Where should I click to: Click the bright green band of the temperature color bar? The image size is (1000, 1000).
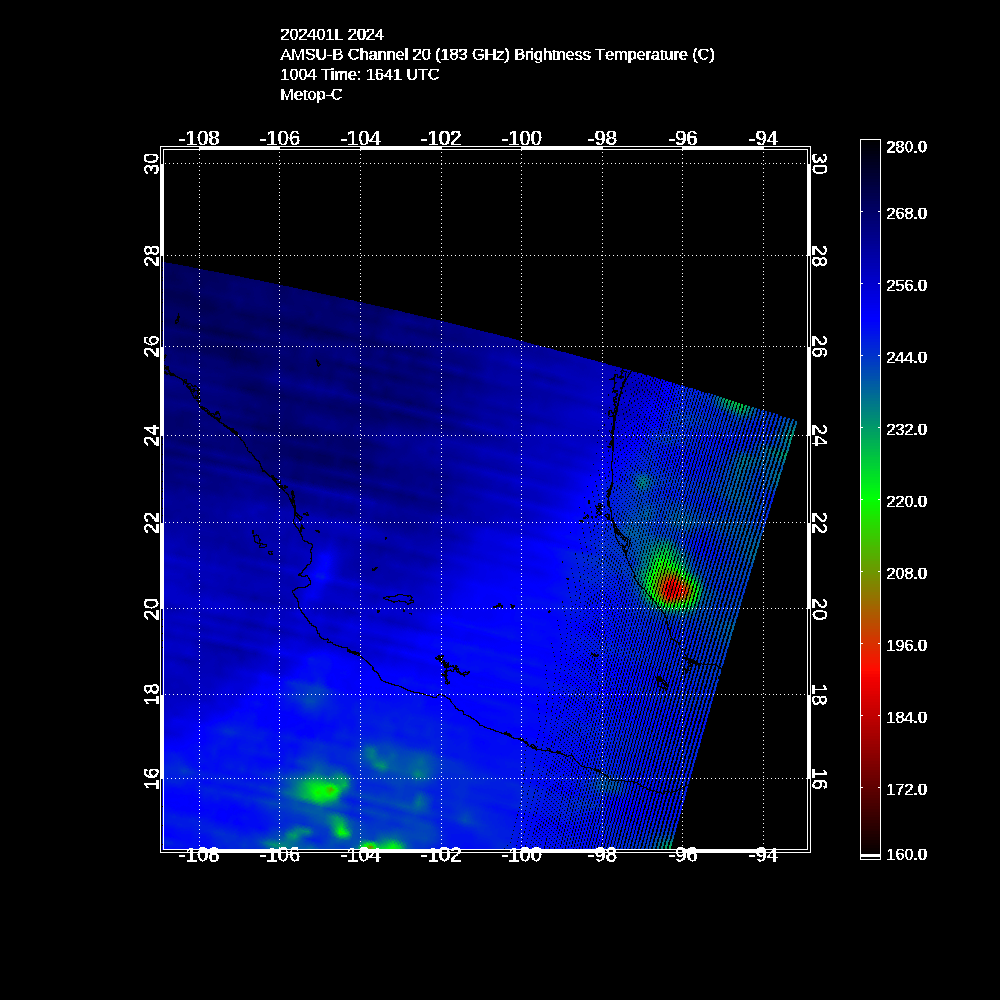click(x=871, y=501)
